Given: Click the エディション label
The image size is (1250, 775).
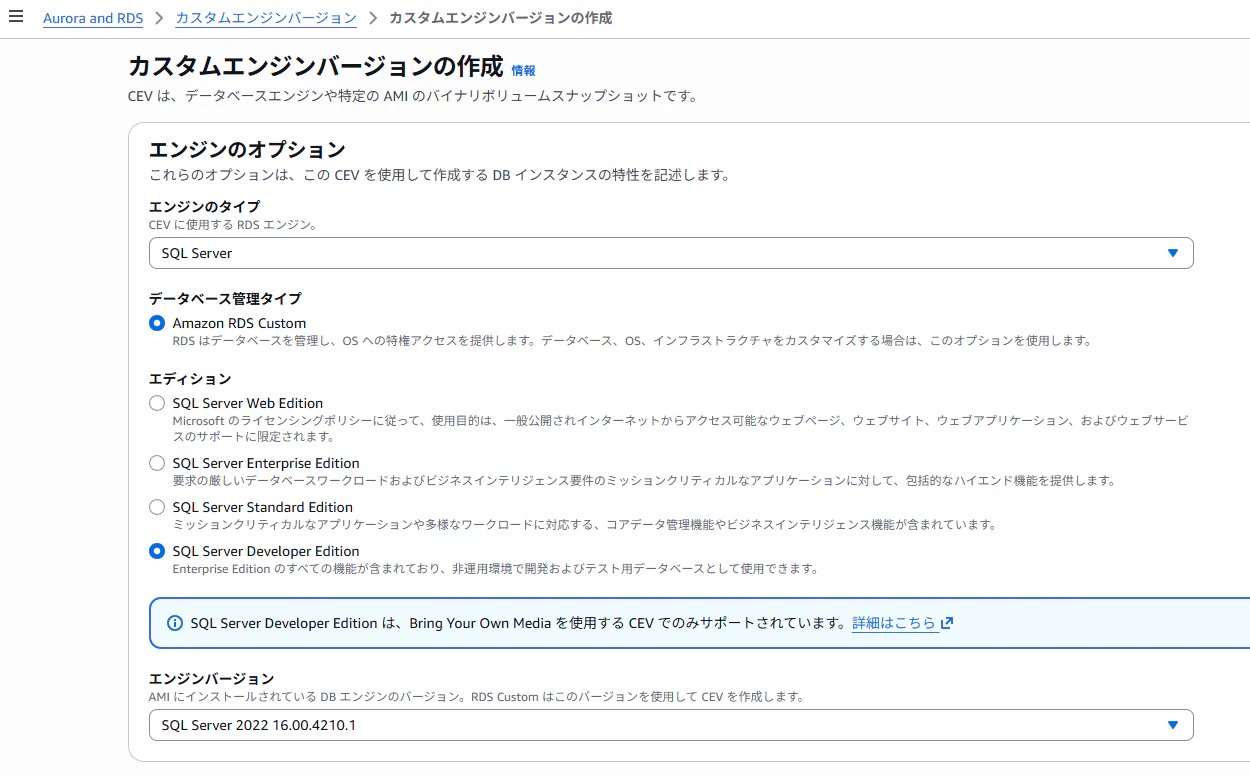Looking at the screenshot, I should click(190, 379).
